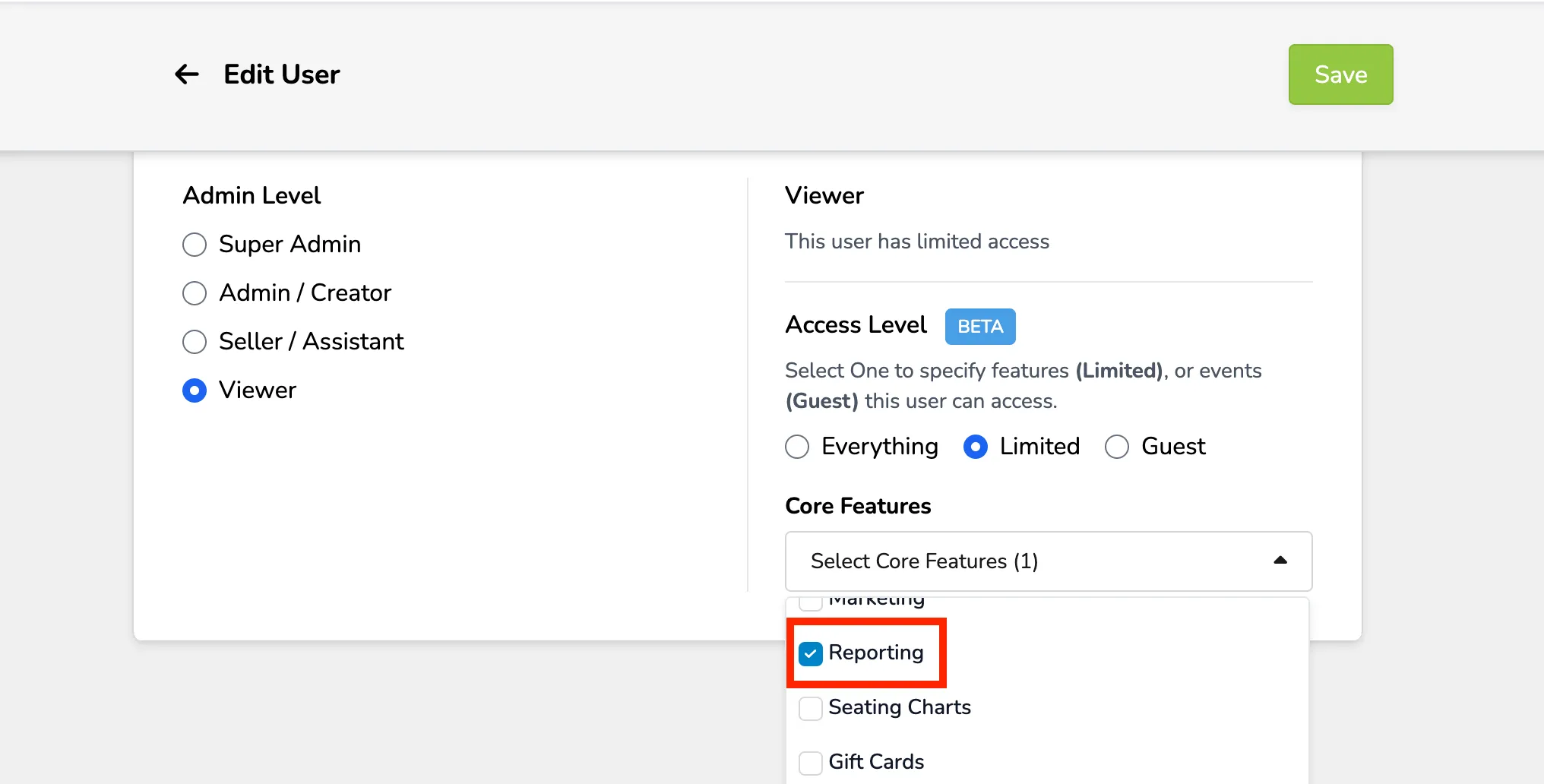
Task: Choose Limited access level
Action: (976, 447)
